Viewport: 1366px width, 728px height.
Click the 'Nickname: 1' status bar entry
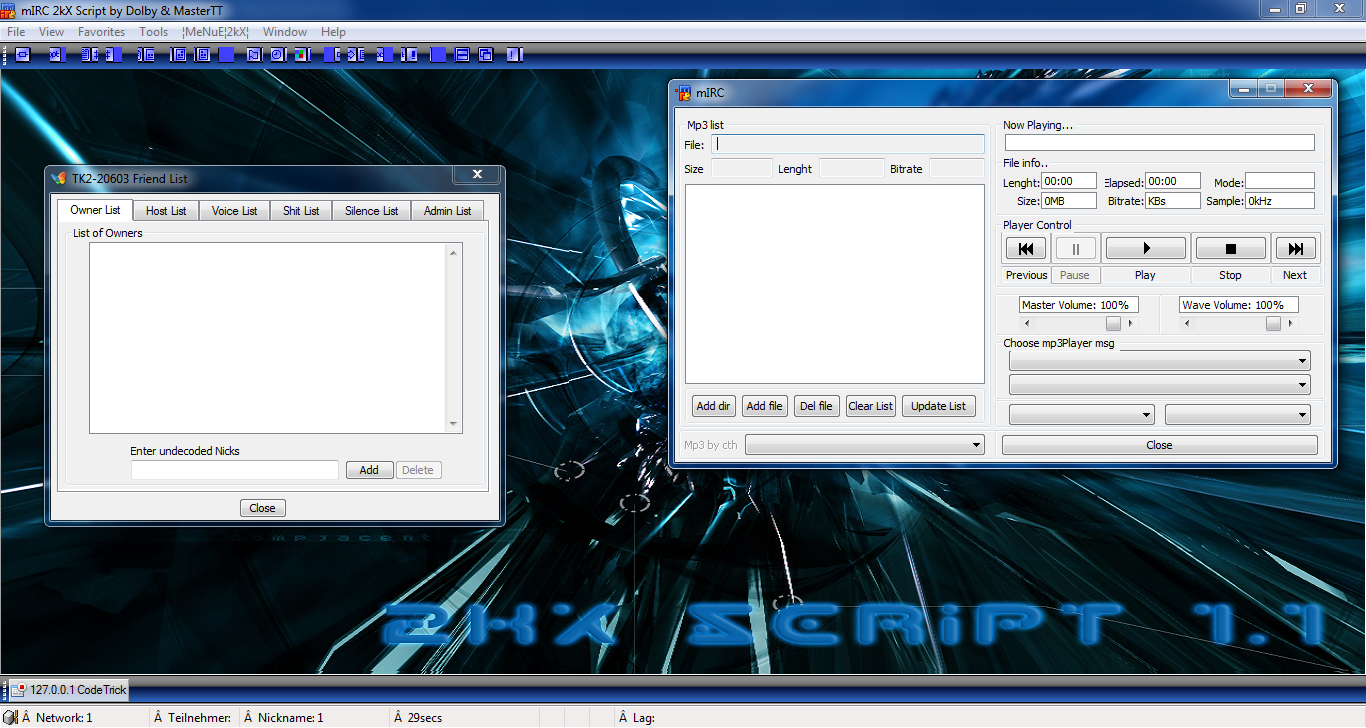[x=290, y=717]
